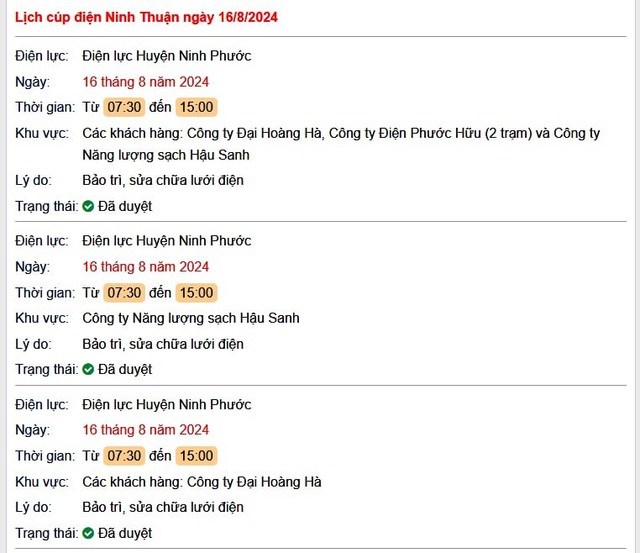Click the Điện lực Huyện Ninh Phước in first entry
640x553 pixels.
[167, 56]
